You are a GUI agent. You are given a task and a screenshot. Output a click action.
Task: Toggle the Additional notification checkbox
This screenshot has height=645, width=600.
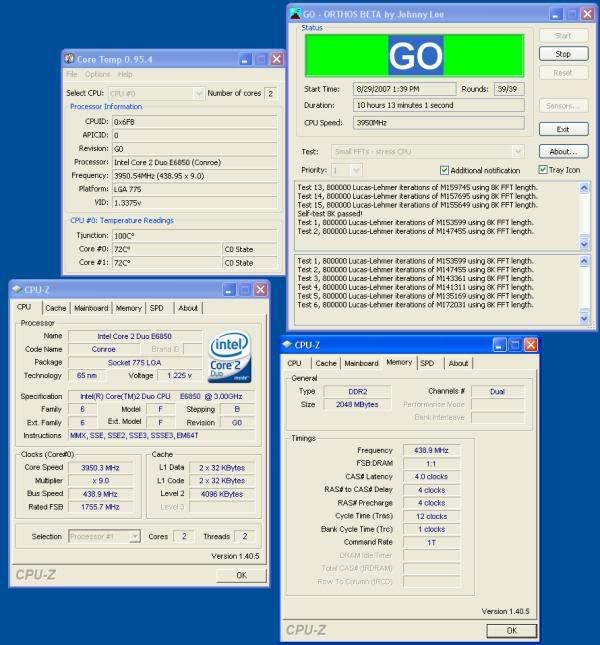tap(445, 170)
